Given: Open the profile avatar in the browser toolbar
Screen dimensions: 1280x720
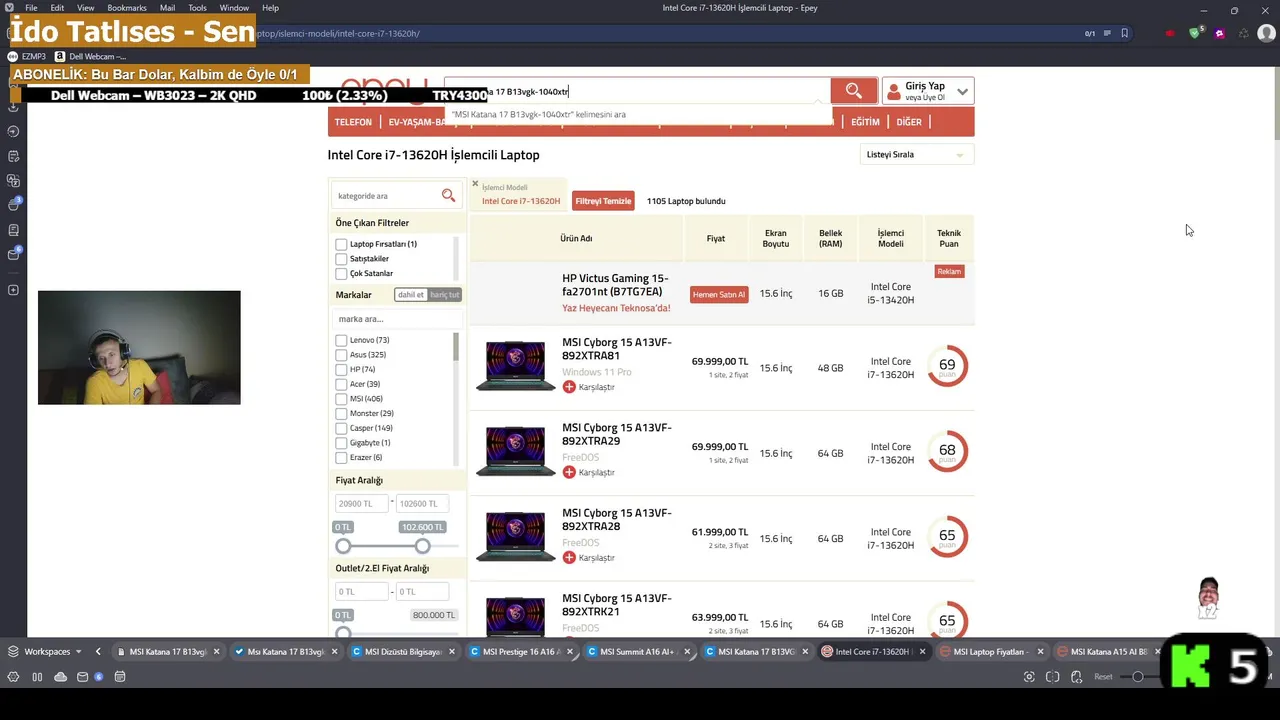Looking at the screenshot, I should [x=1266, y=33].
